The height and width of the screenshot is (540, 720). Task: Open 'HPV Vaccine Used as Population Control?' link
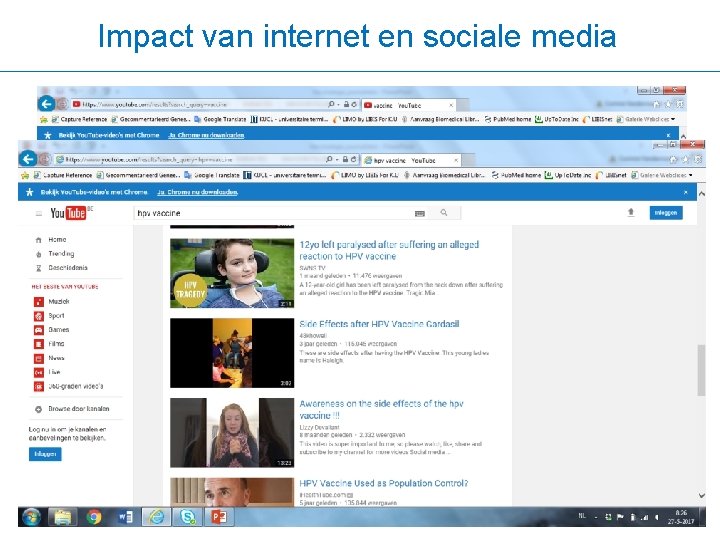384,484
